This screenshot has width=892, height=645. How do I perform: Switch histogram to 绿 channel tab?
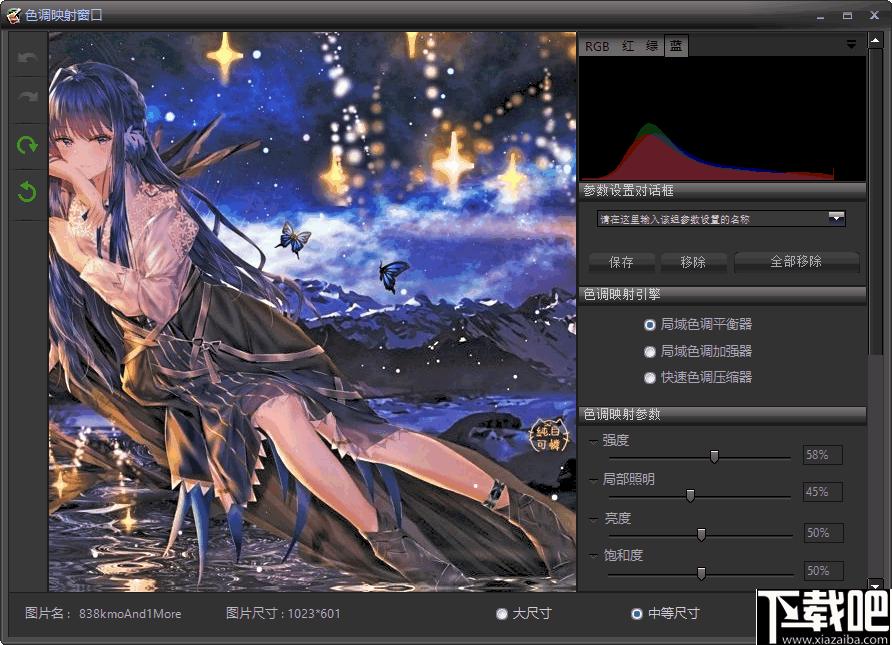point(652,46)
